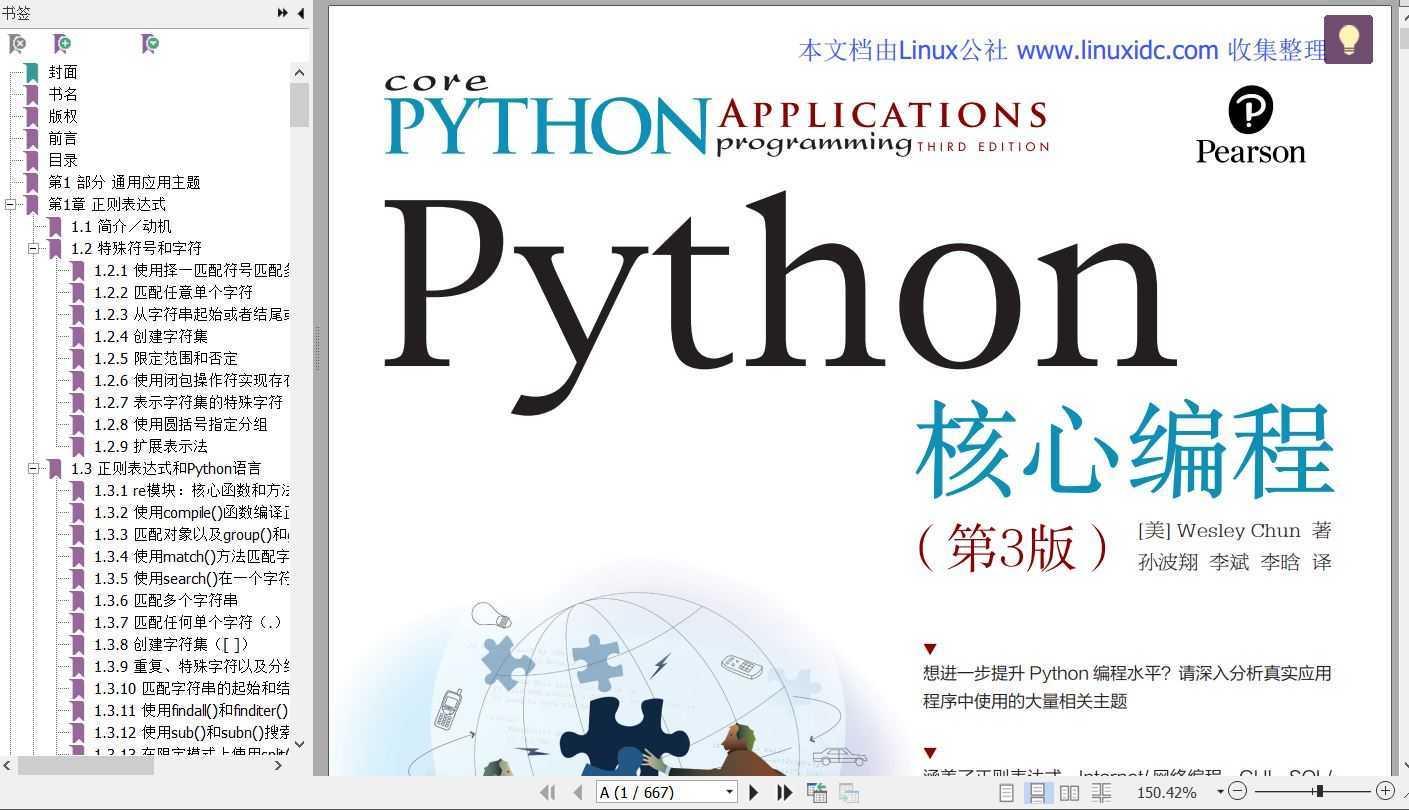Zoom in with the plus button
The image size is (1409, 810).
[x=1385, y=791]
